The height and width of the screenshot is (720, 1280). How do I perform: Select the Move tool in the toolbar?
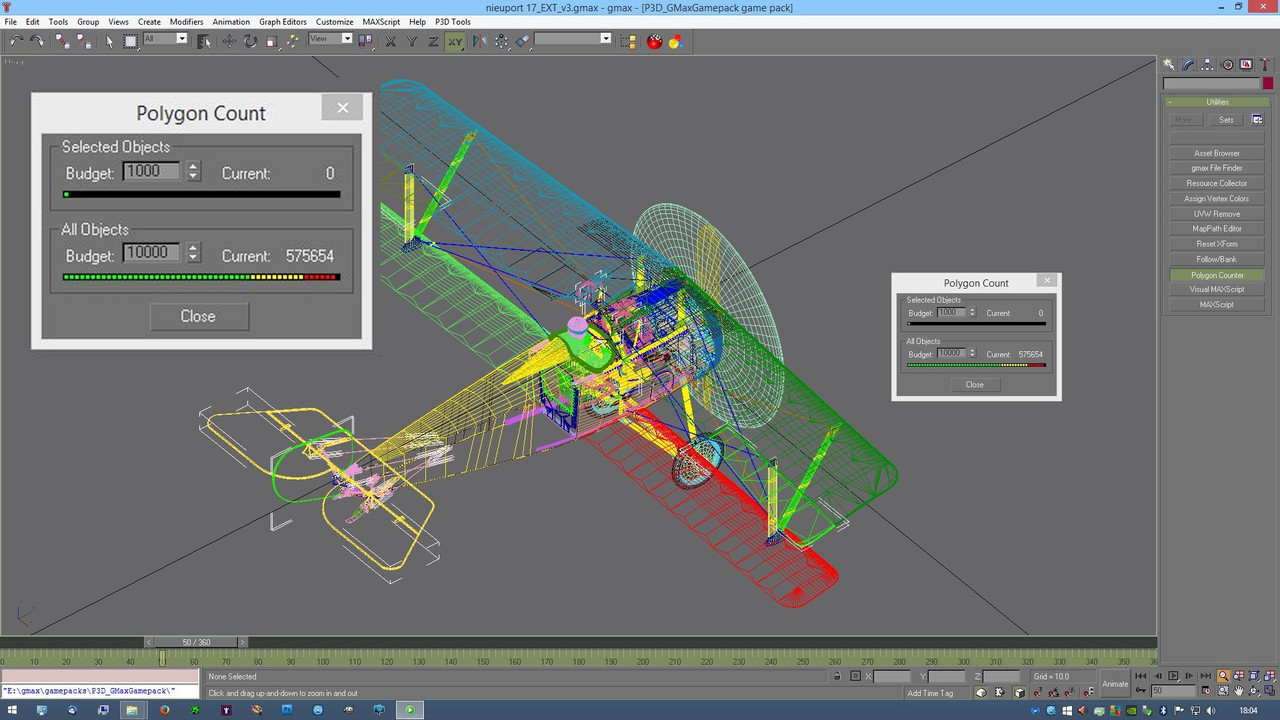click(x=229, y=41)
